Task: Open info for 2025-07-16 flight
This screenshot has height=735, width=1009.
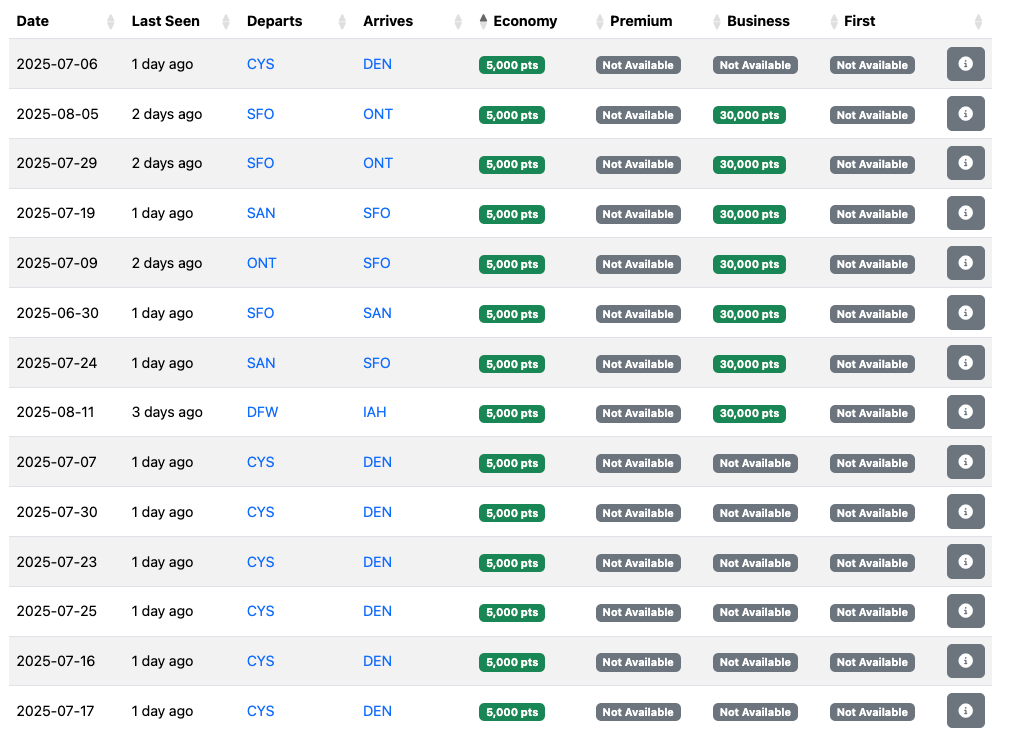Action: pyautogui.click(x=965, y=661)
